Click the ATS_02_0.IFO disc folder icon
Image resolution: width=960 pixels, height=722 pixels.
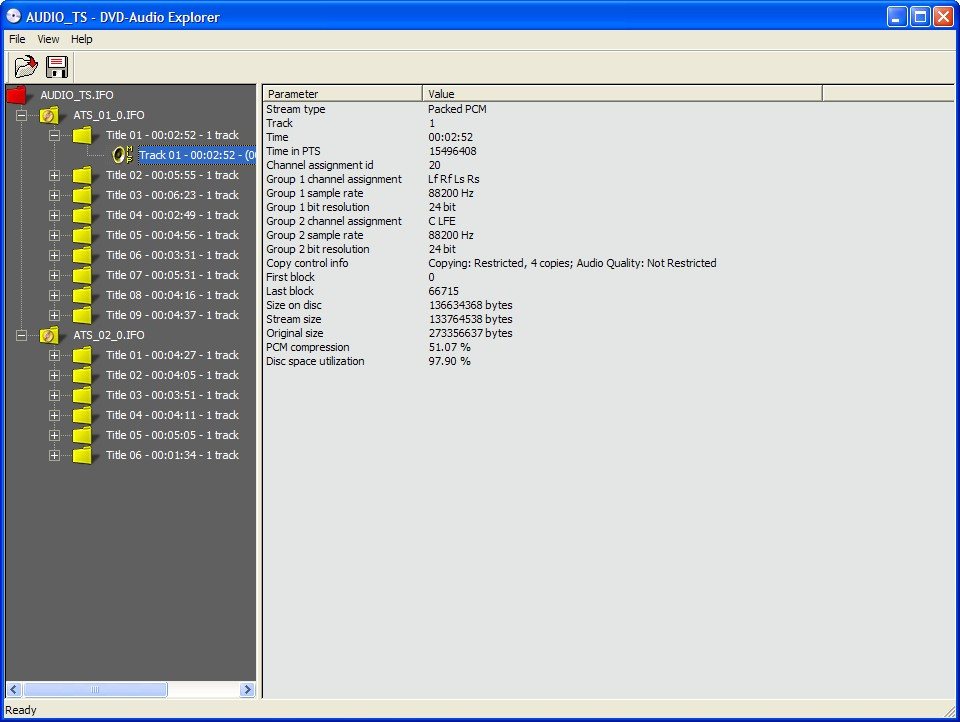coord(50,335)
